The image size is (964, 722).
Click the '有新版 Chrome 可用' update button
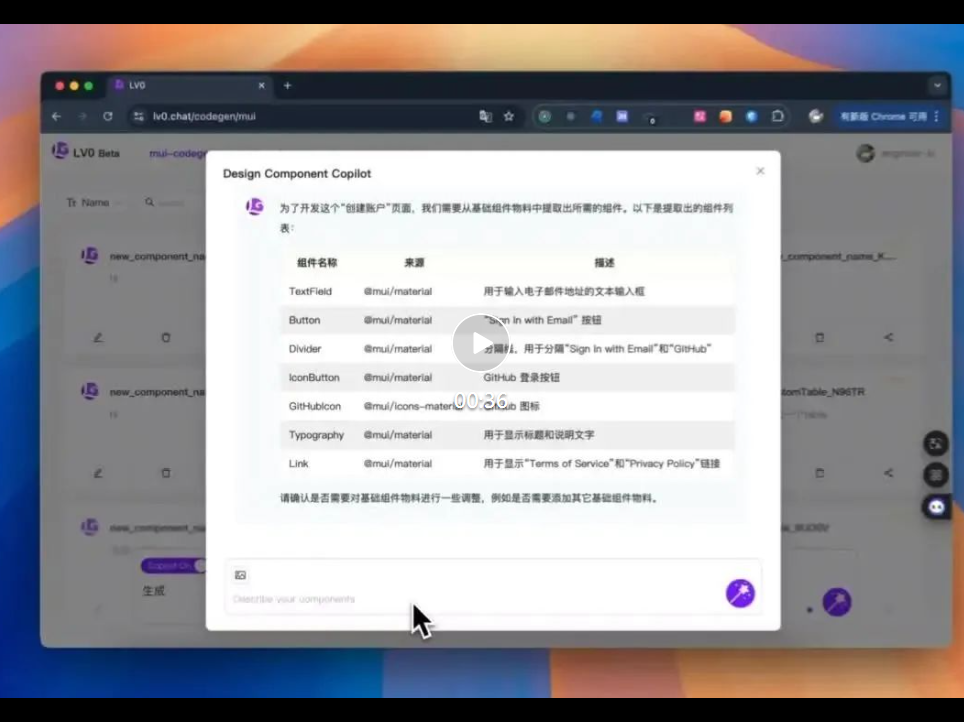tap(883, 116)
